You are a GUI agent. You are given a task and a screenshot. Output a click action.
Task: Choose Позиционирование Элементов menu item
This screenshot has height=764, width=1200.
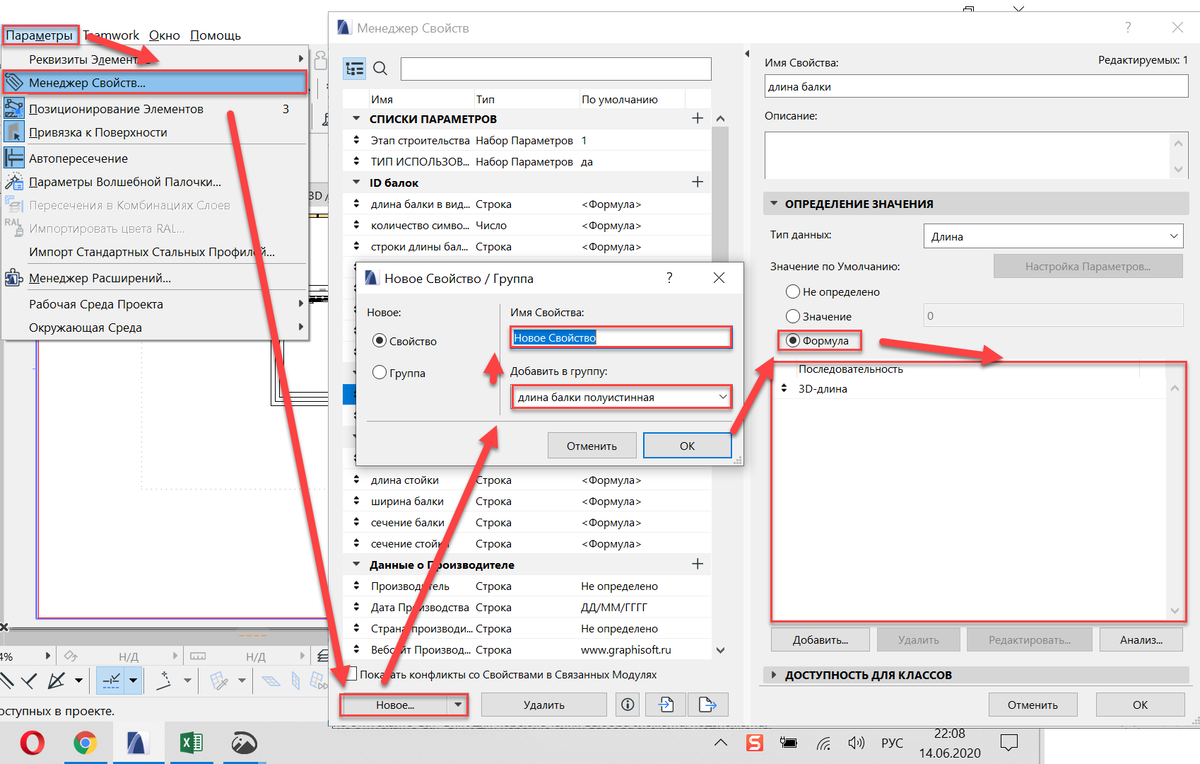[155, 109]
